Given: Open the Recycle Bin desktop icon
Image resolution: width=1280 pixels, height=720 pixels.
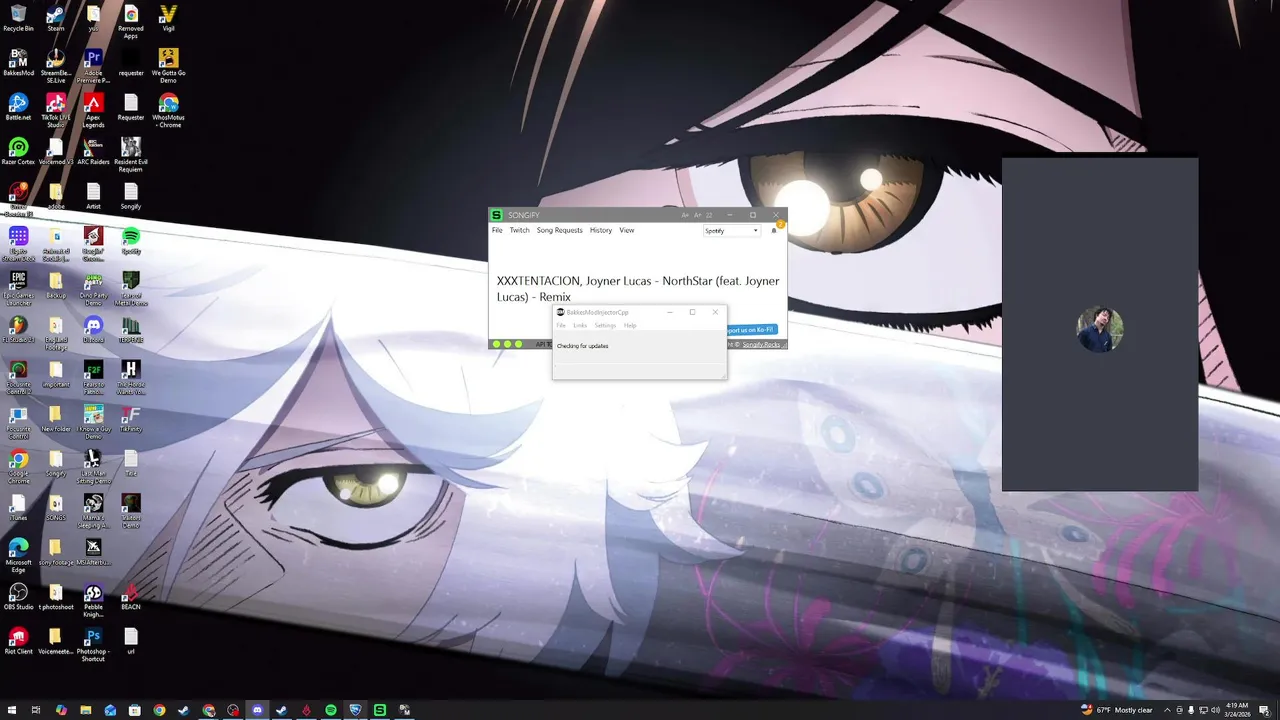Looking at the screenshot, I should [18, 19].
